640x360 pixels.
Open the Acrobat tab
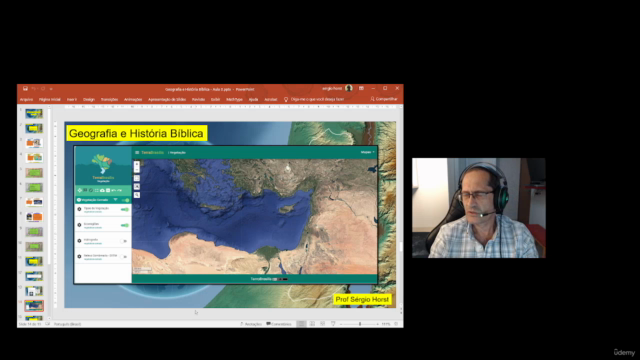271,99
